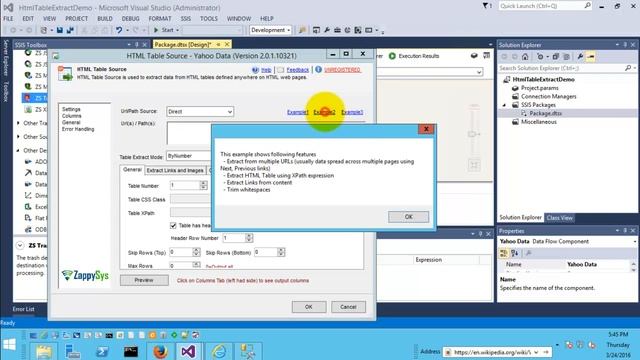Open Firefox from the taskbar
The image size is (640, 360).
(x=160, y=351)
